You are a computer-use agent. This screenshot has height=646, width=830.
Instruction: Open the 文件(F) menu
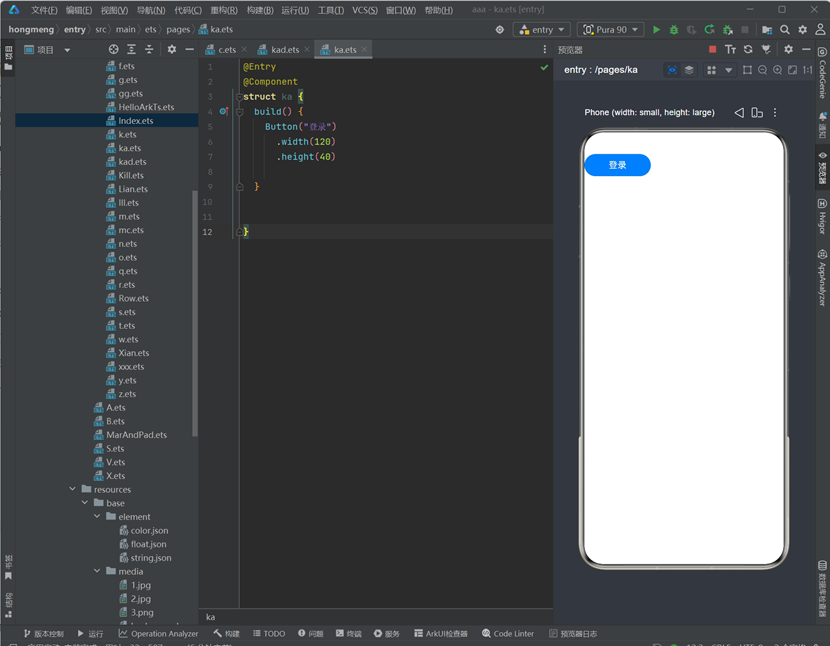coord(44,10)
